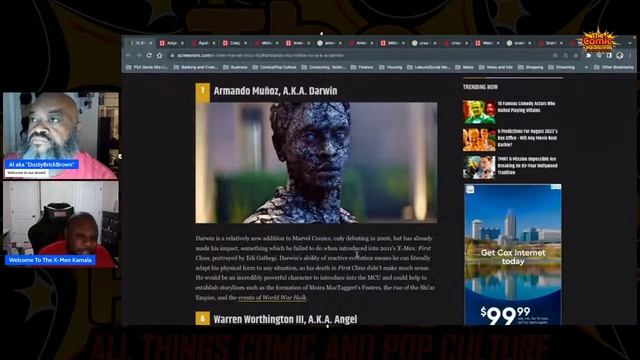This screenshot has width=640, height=360.
Task: Click the address bar URL field
Action: pyautogui.click(x=359, y=56)
